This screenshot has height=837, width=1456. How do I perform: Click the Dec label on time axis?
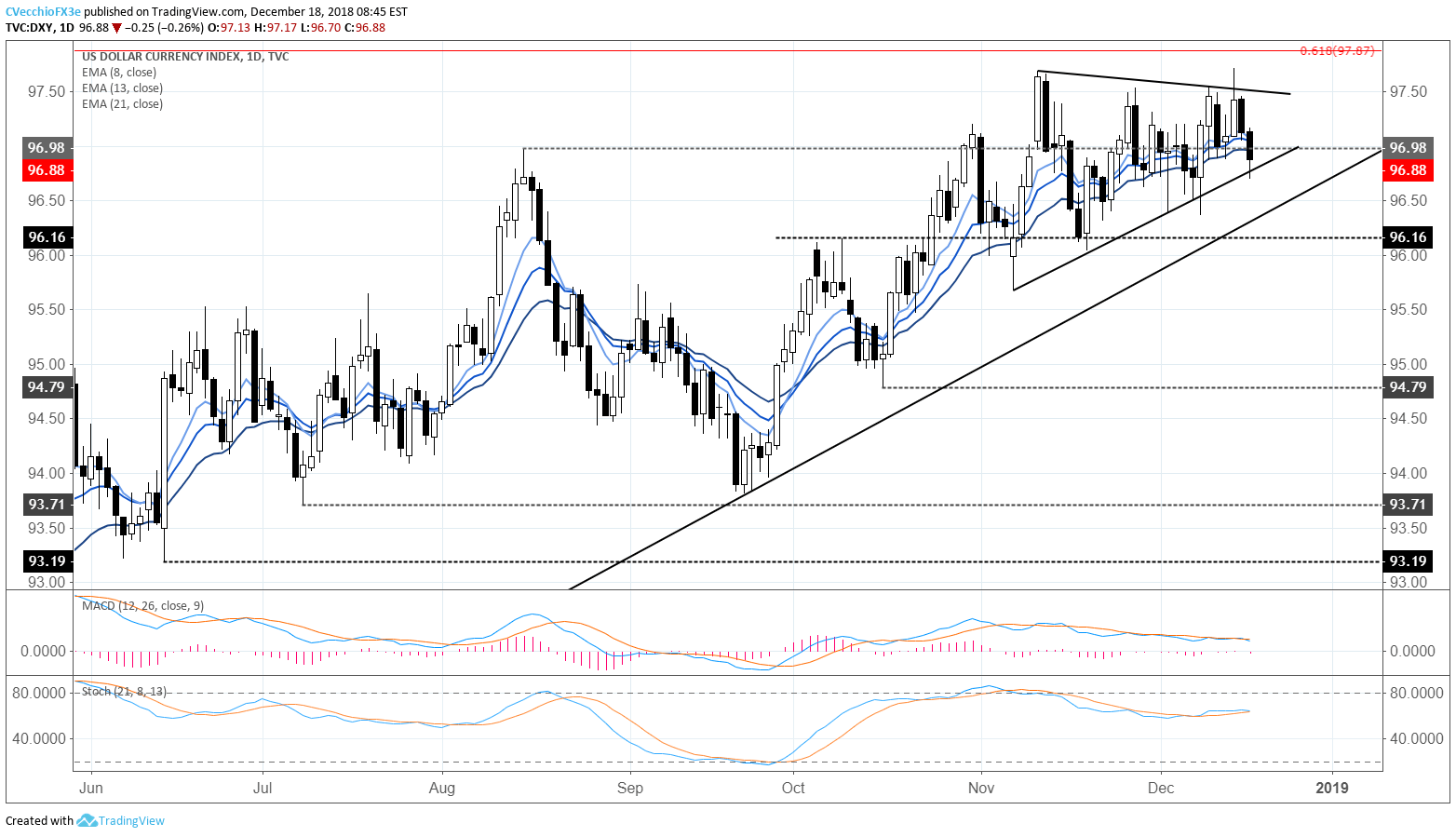coord(1161,788)
